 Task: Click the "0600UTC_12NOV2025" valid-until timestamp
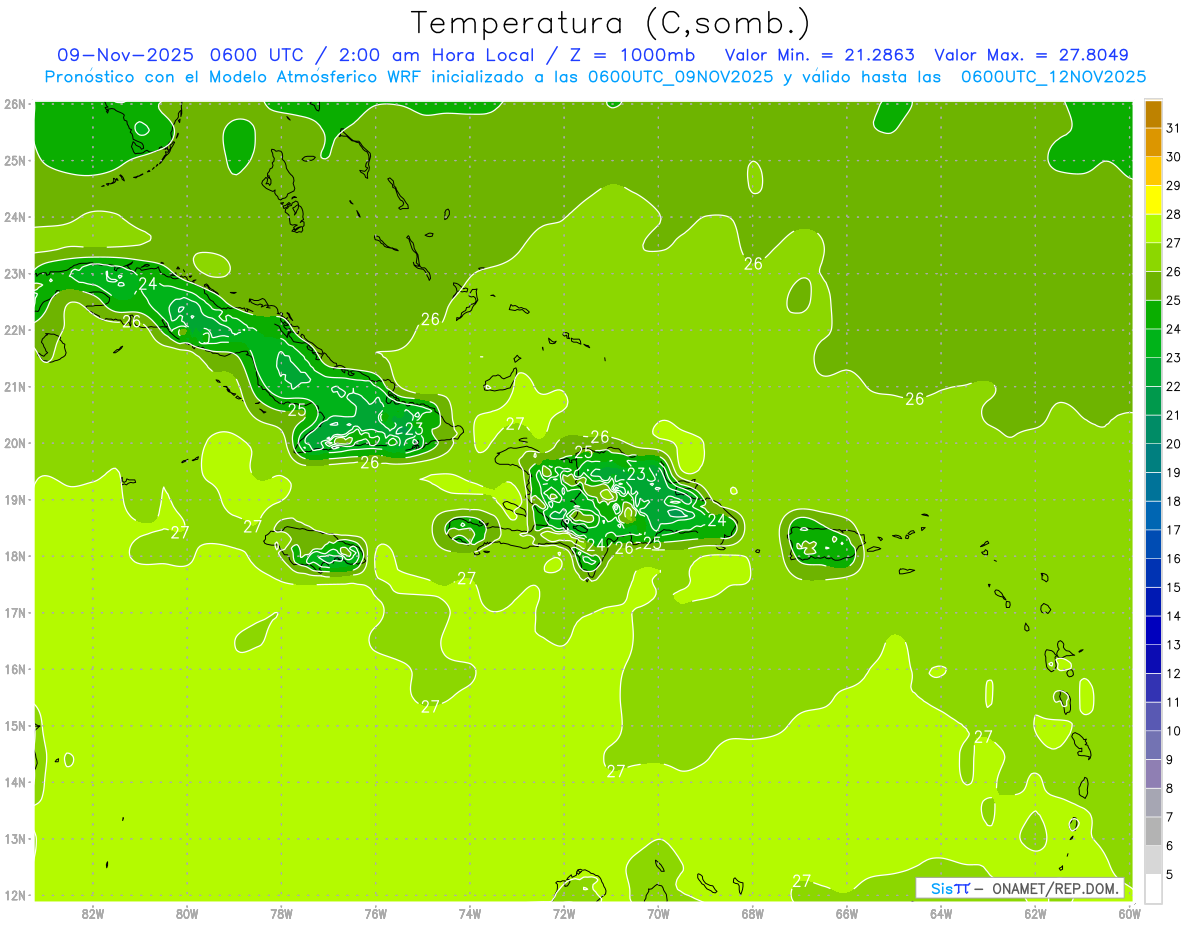pyautogui.click(x=1054, y=76)
